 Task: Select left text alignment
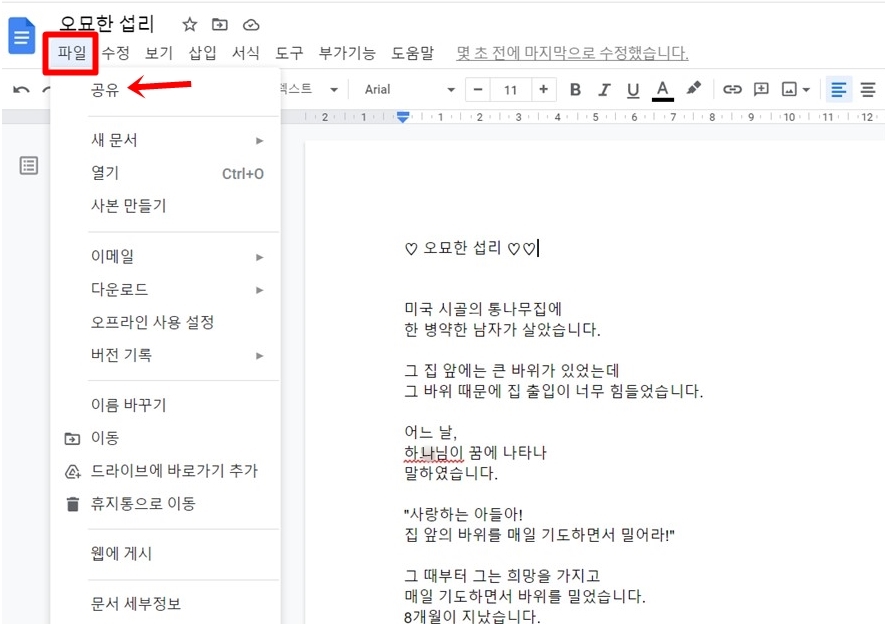pyautogui.click(x=838, y=89)
